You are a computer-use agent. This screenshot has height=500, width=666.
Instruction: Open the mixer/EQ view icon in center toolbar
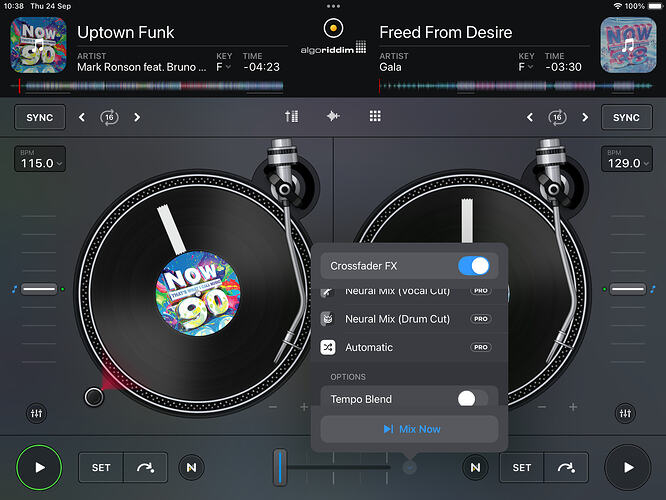(x=291, y=116)
